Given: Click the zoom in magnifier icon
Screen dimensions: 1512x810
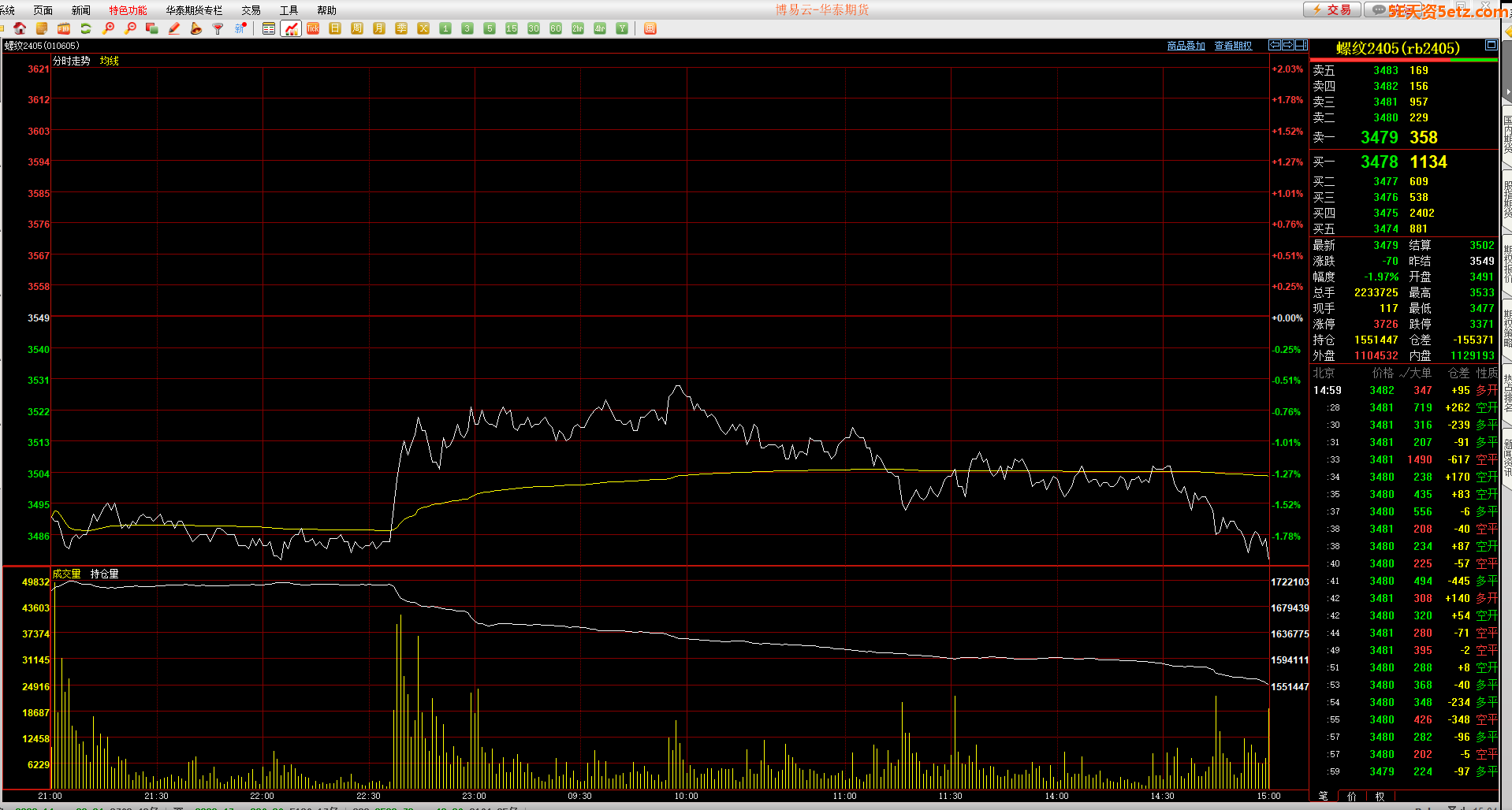Looking at the screenshot, I should [109, 28].
